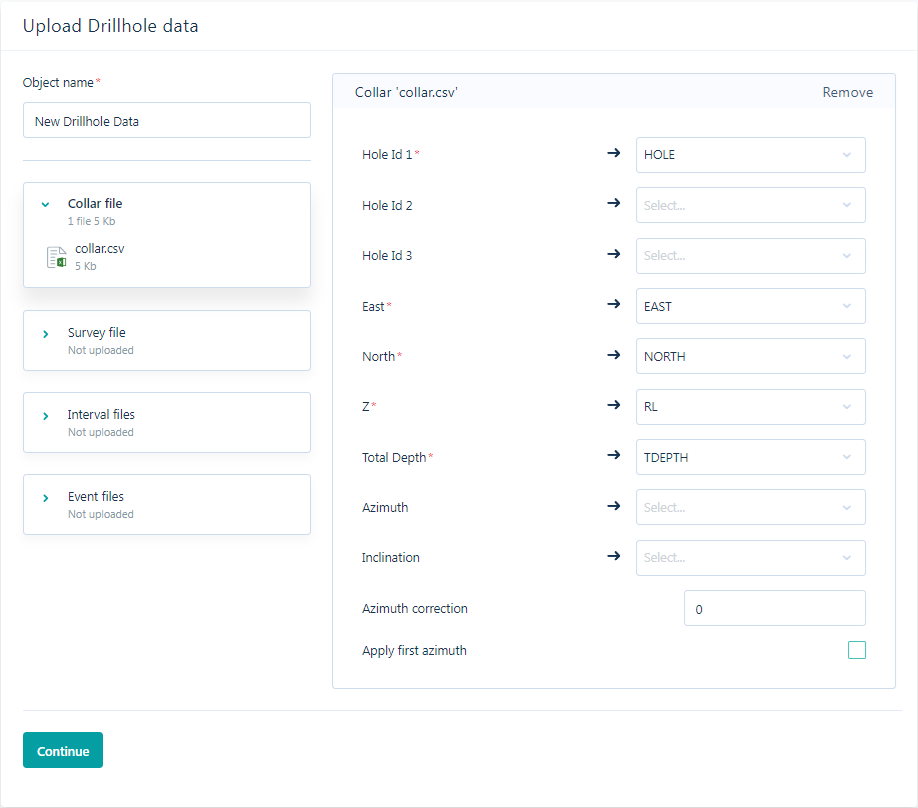Image resolution: width=918 pixels, height=808 pixels.
Task: Open the Inclination Select dropdown
Action: (x=751, y=558)
